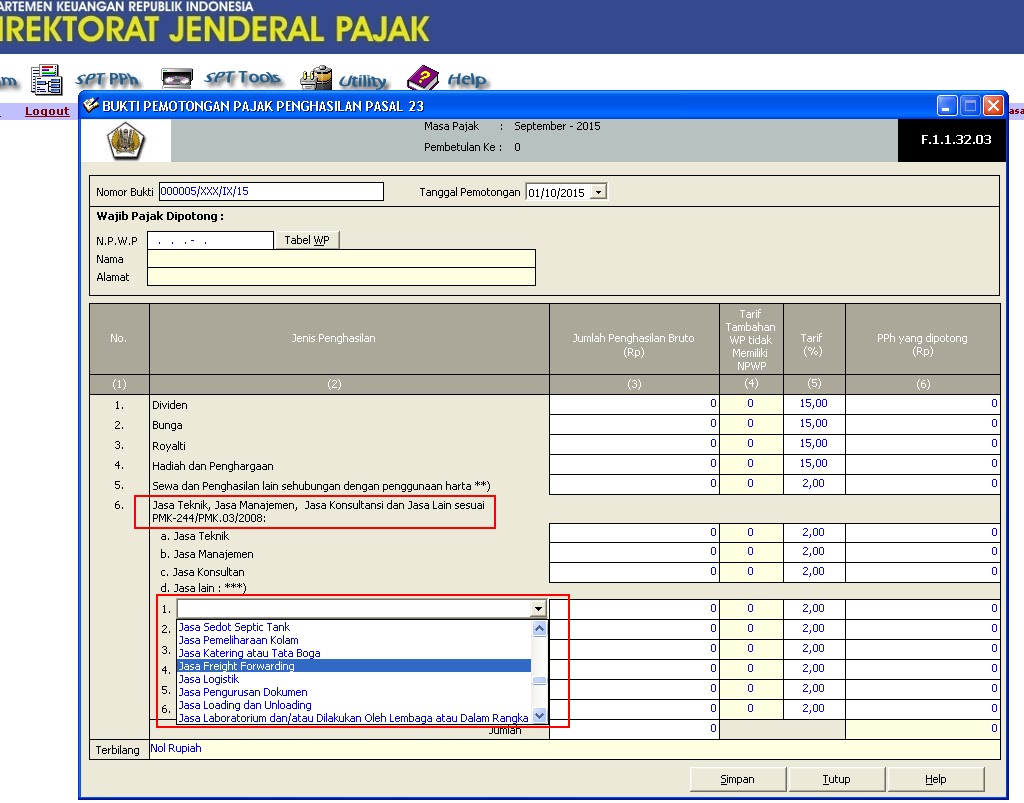Click dropdown list scroll down arrow

click(539, 715)
